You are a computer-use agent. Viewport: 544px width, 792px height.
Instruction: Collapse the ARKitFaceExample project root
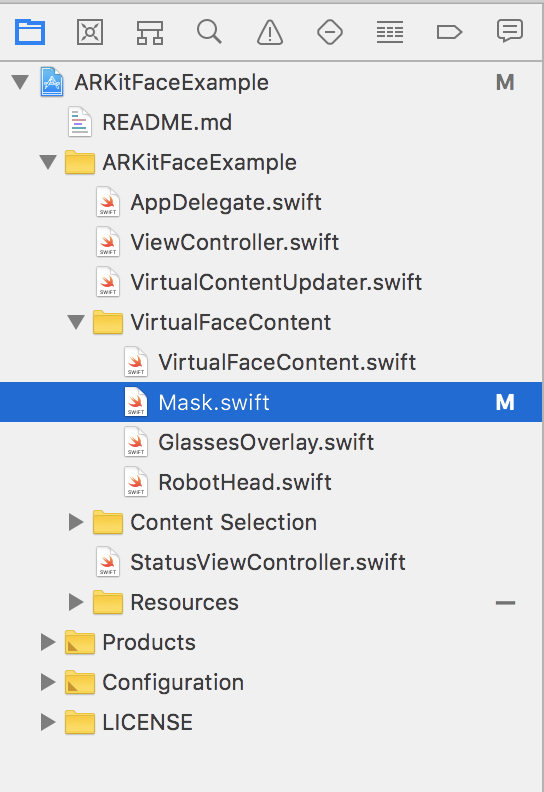tap(20, 82)
